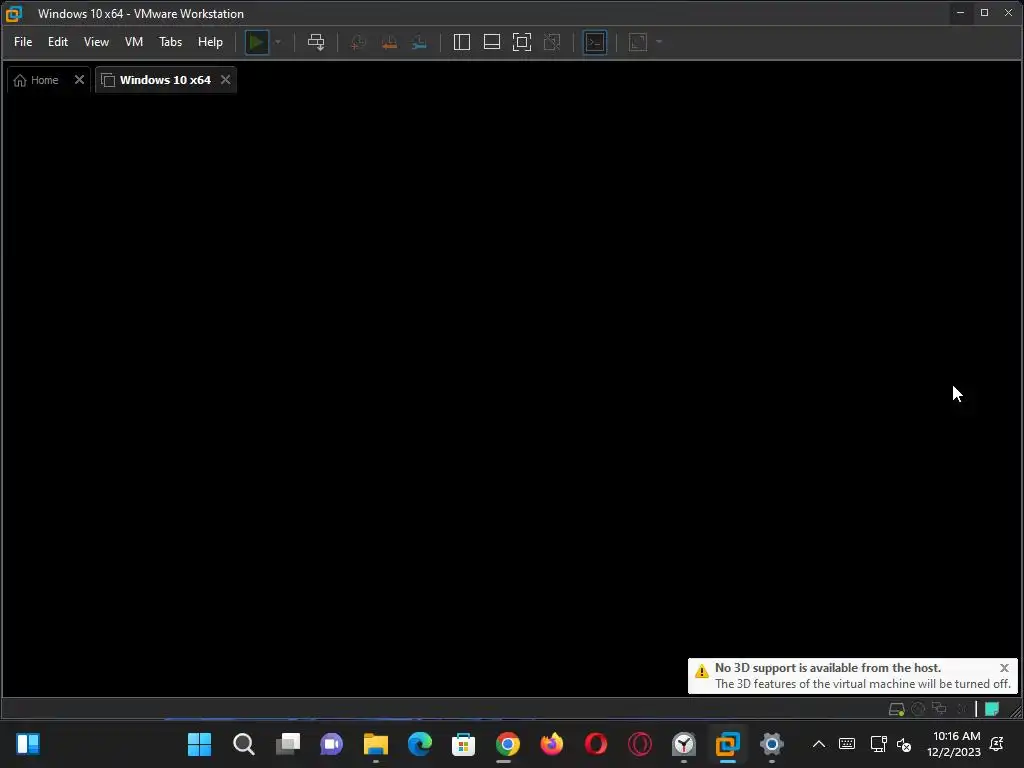This screenshot has height=768, width=1024.
Task: Toggle the thumbnail bar view icon
Action: [x=492, y=42]
